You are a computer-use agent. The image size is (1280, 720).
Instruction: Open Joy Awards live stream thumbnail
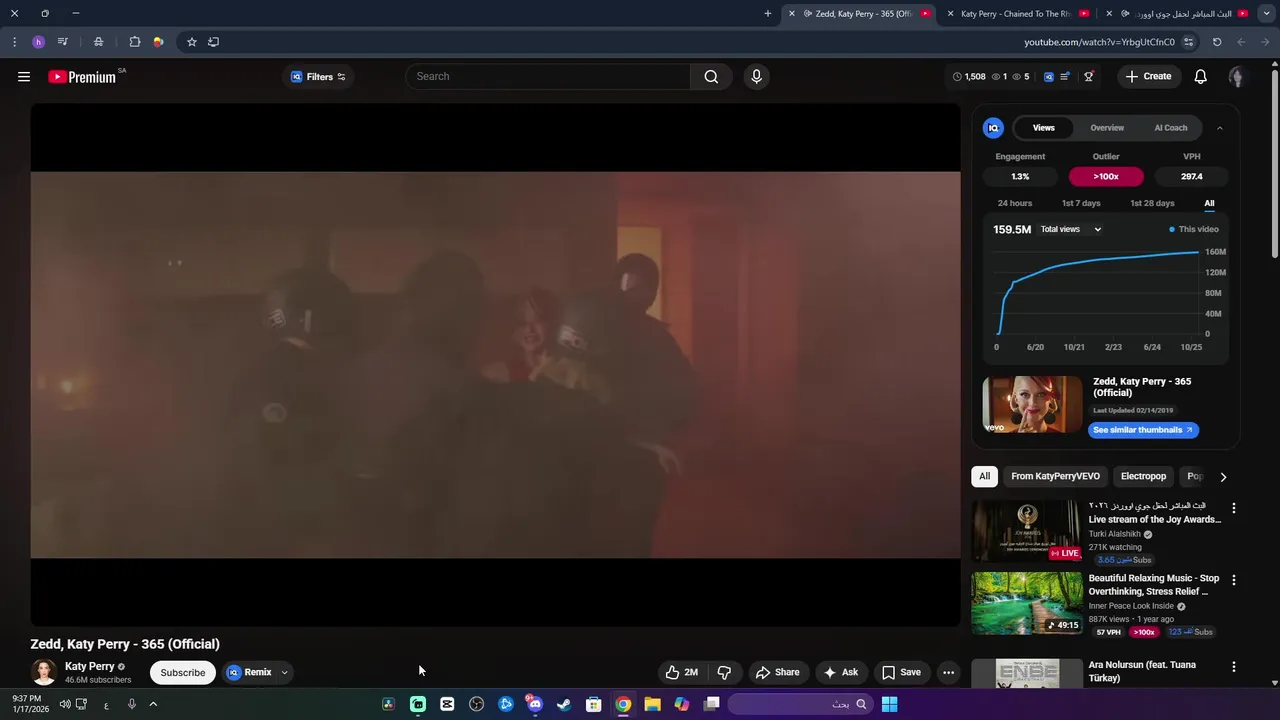click(1027, 531)
